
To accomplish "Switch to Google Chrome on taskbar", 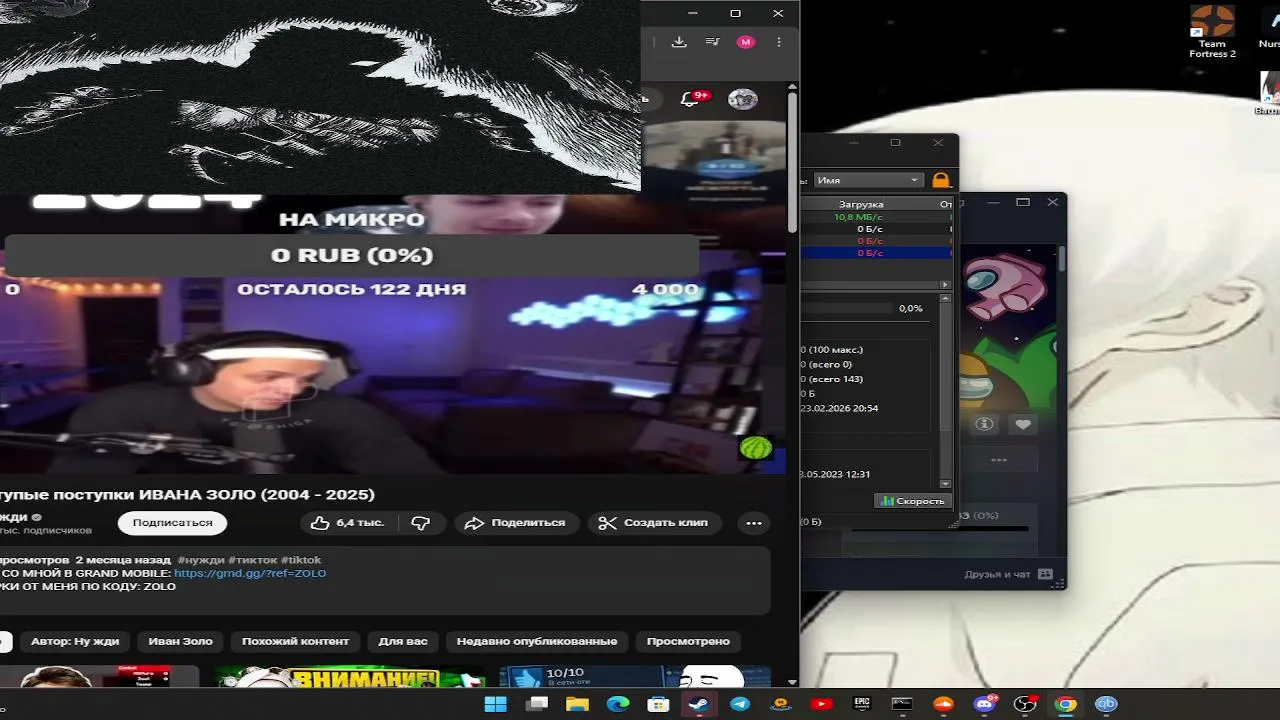I will pos(1066,704).
